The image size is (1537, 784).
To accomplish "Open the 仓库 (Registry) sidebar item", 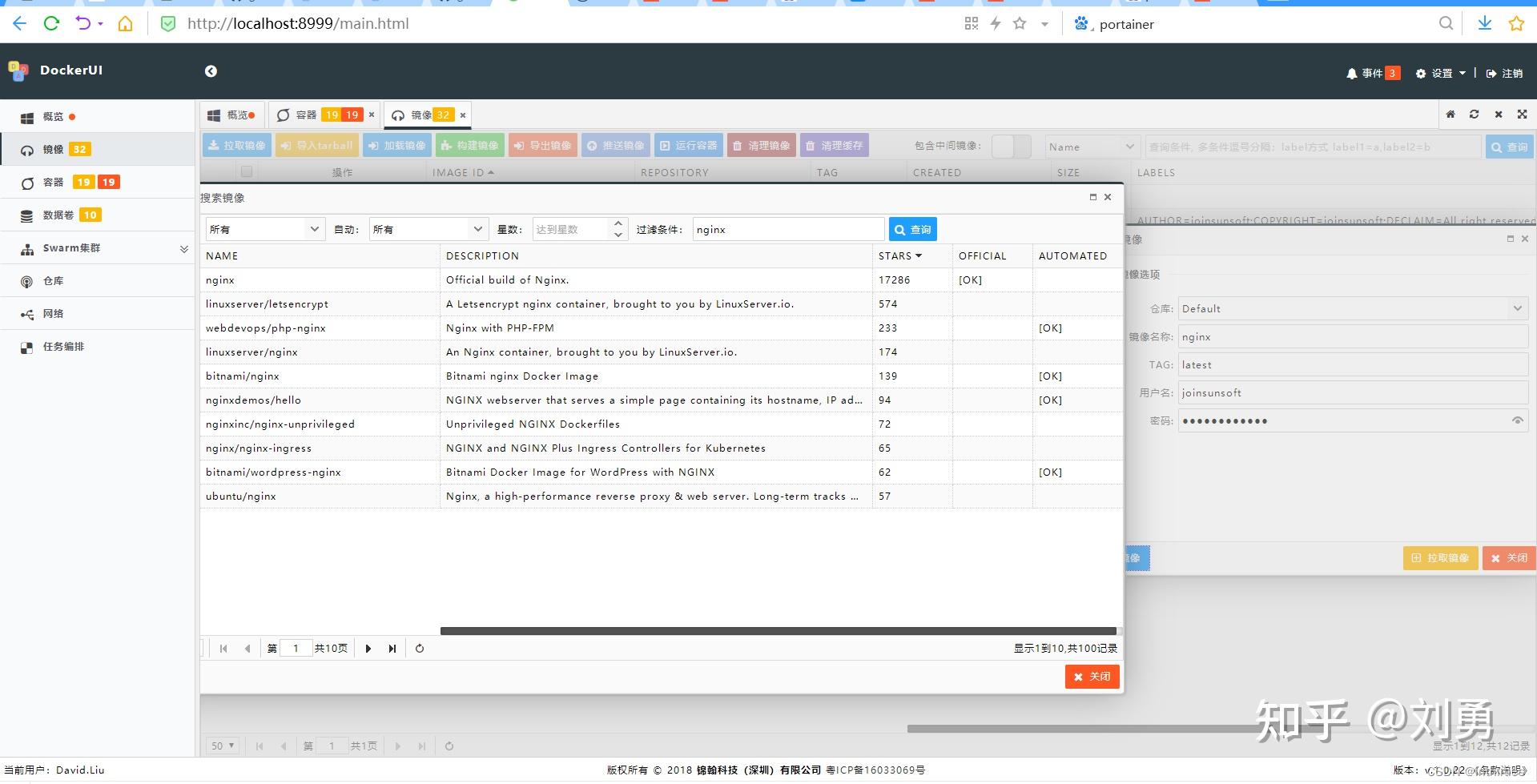I will coord(53,280).
